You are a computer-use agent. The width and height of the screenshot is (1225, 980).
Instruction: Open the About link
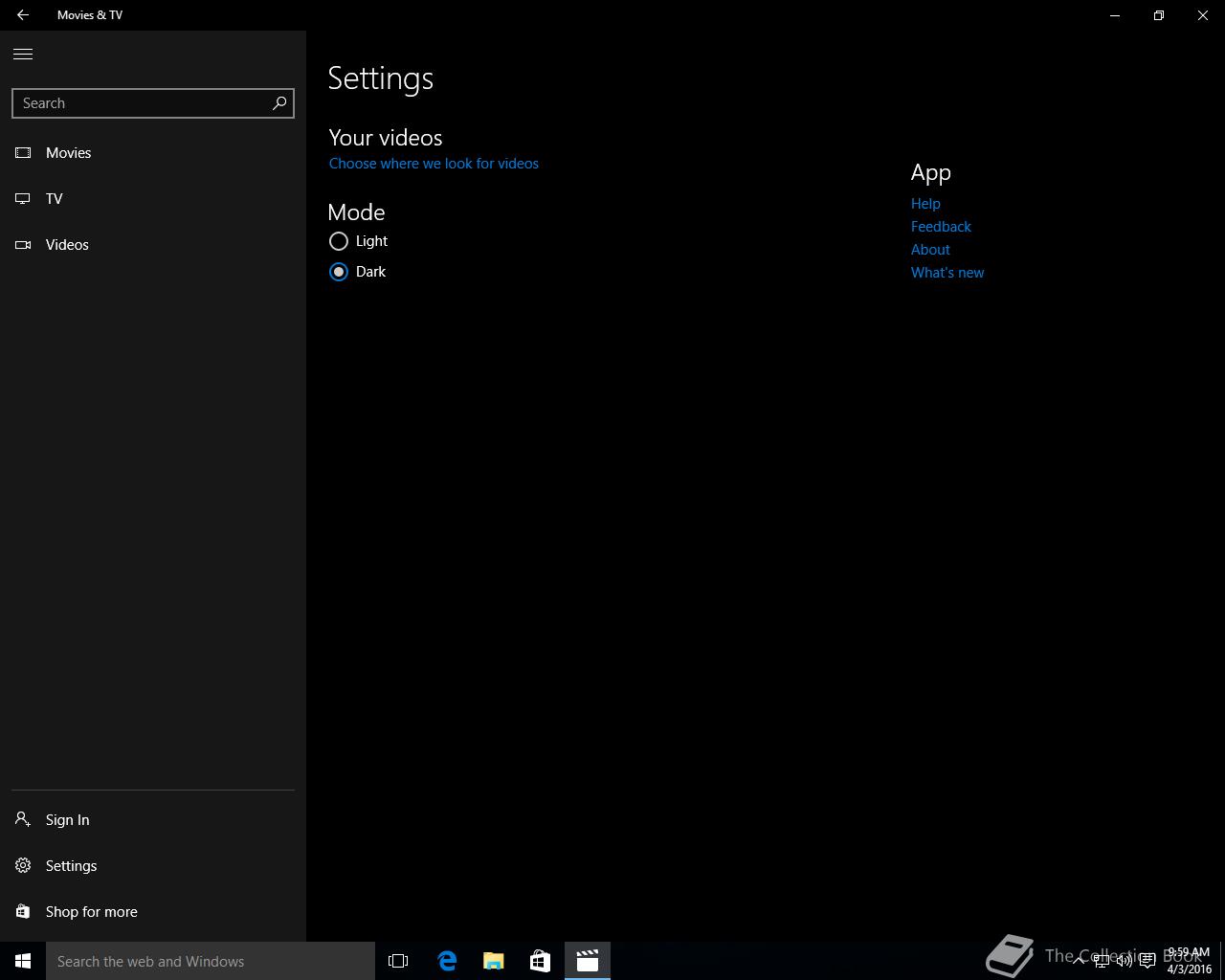point(930,250)
